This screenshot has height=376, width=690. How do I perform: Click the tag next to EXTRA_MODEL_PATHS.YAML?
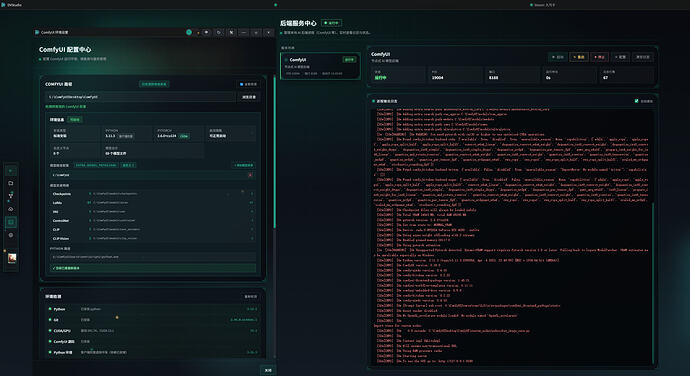(x=128, y=165)
